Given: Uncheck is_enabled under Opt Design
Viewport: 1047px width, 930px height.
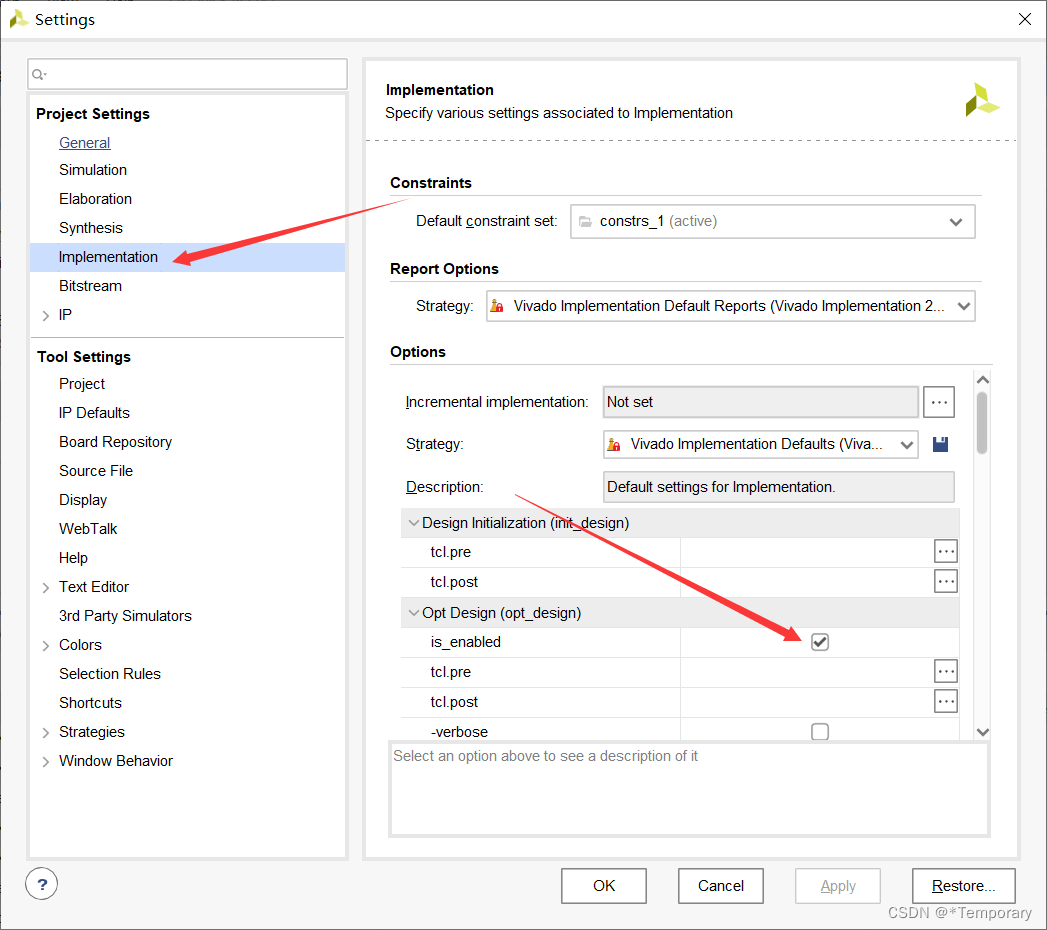Looking at the screenshot, I should coord(820,641).
